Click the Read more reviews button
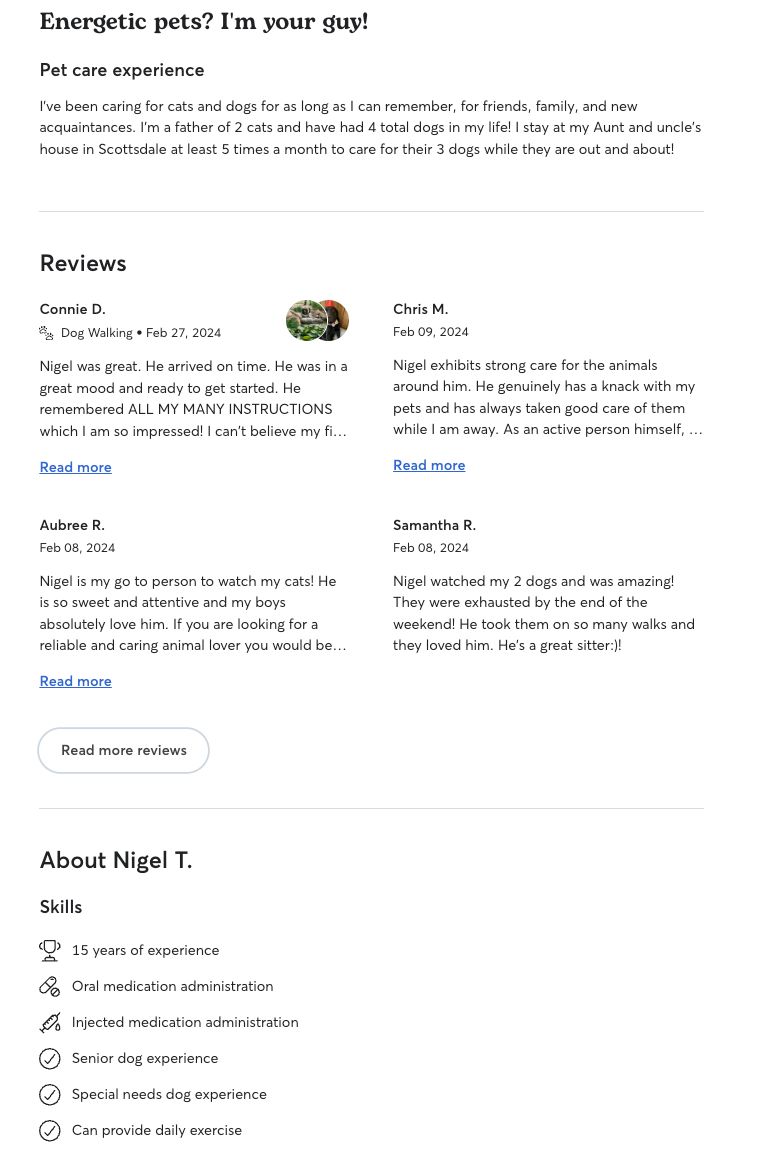The height and width of the screenshot is (1150, 771). (x=123, y=750)
